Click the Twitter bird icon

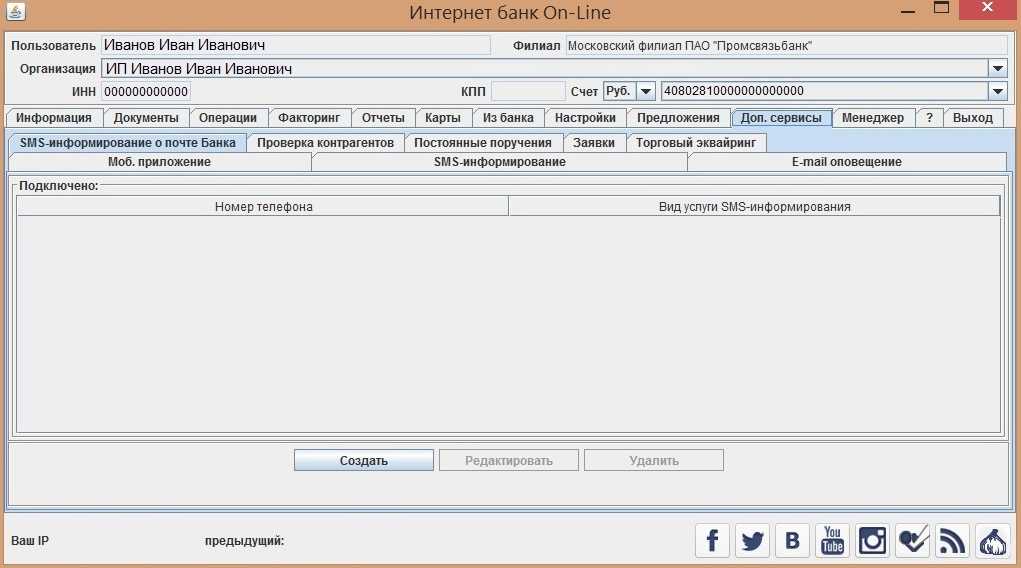point(752,541)
